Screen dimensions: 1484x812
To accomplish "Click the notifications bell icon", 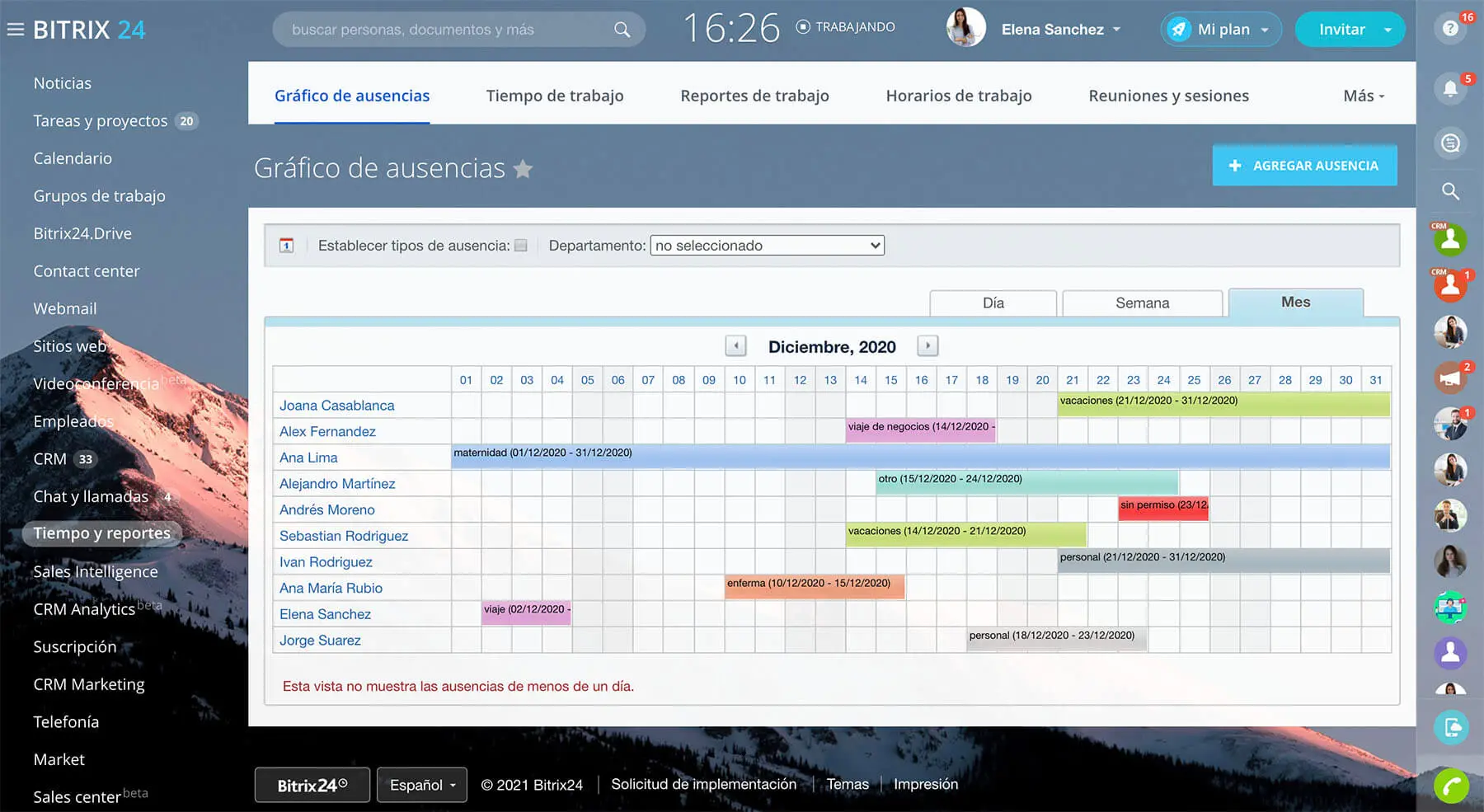I will [x=1450, y=88].
